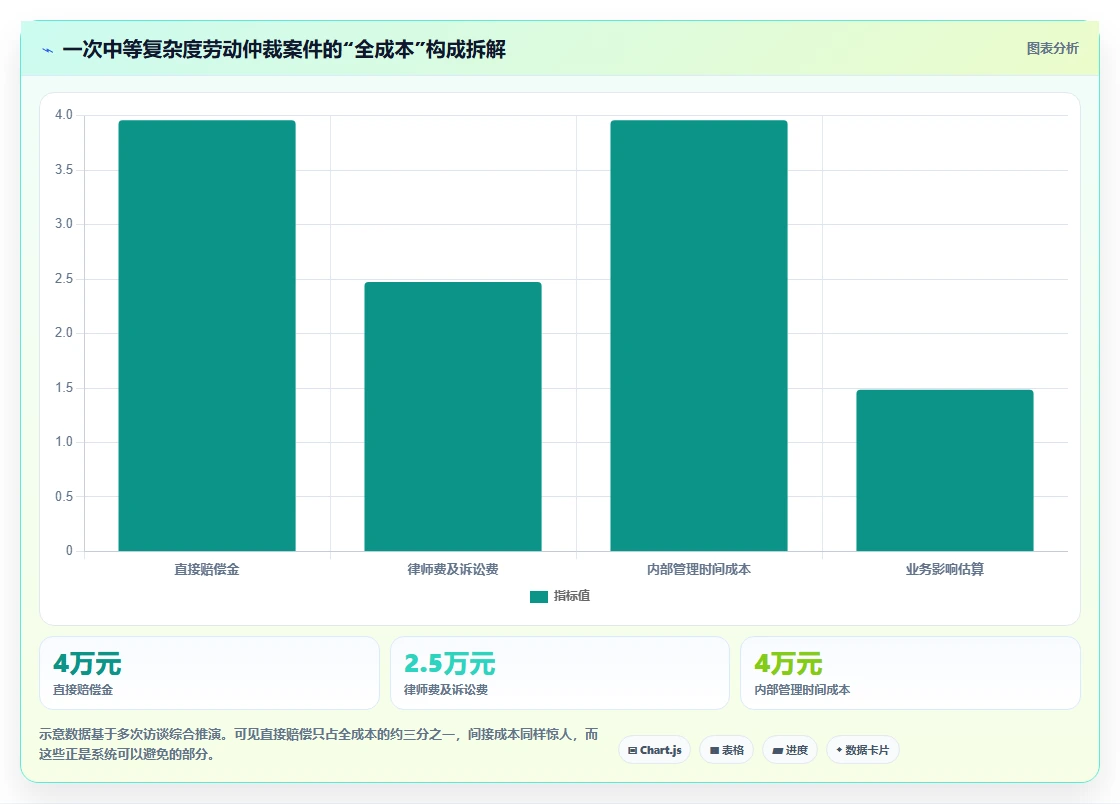Viewport: 1120px width, 804px height.
Task: Click the 直接赔偿金 x-axis label
Action: coord(207,569)
